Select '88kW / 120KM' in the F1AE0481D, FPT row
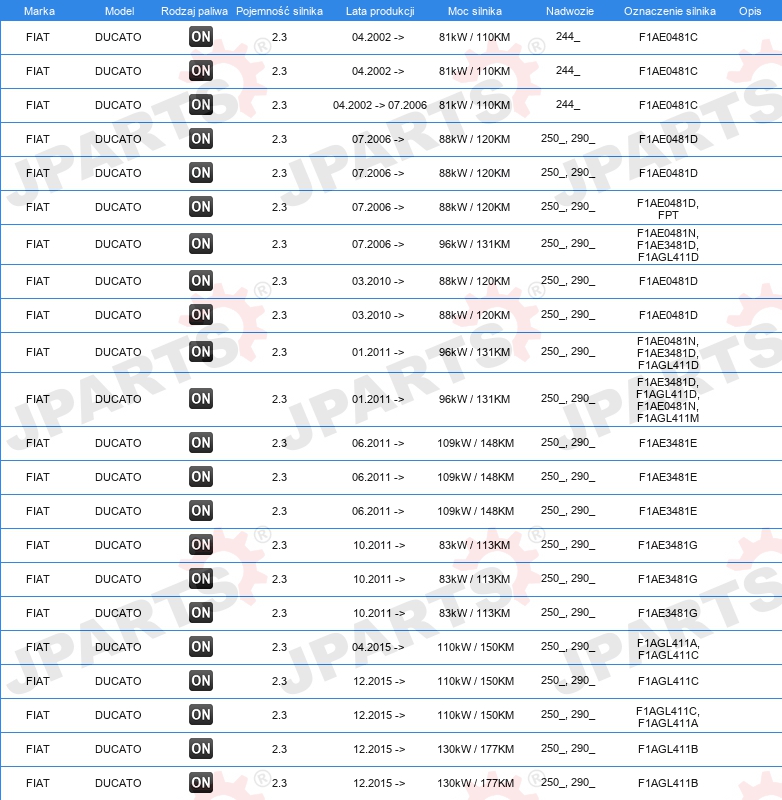The image size is (782, 800). point(474,207)
